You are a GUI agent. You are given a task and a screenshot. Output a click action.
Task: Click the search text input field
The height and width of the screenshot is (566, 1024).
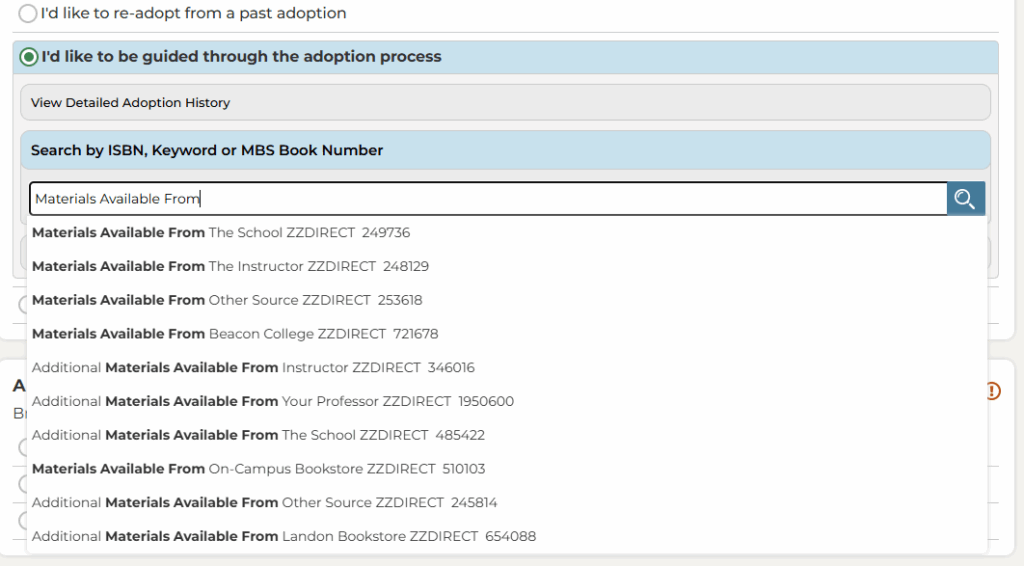pos(487,199)
